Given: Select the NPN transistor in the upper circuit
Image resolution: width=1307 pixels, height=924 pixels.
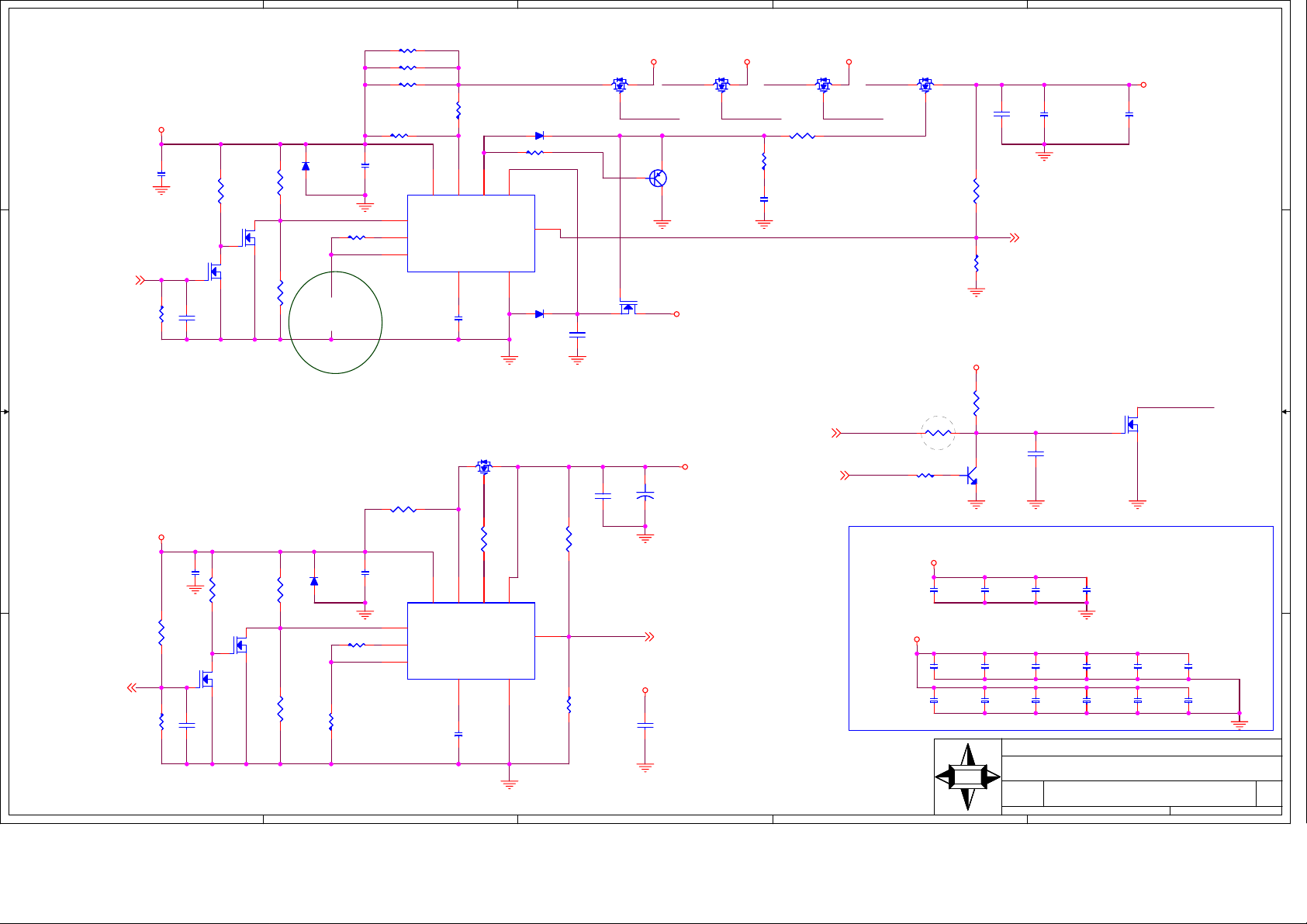Looking at the screenshot, I should pyautogui.click(x=658, y=178).
